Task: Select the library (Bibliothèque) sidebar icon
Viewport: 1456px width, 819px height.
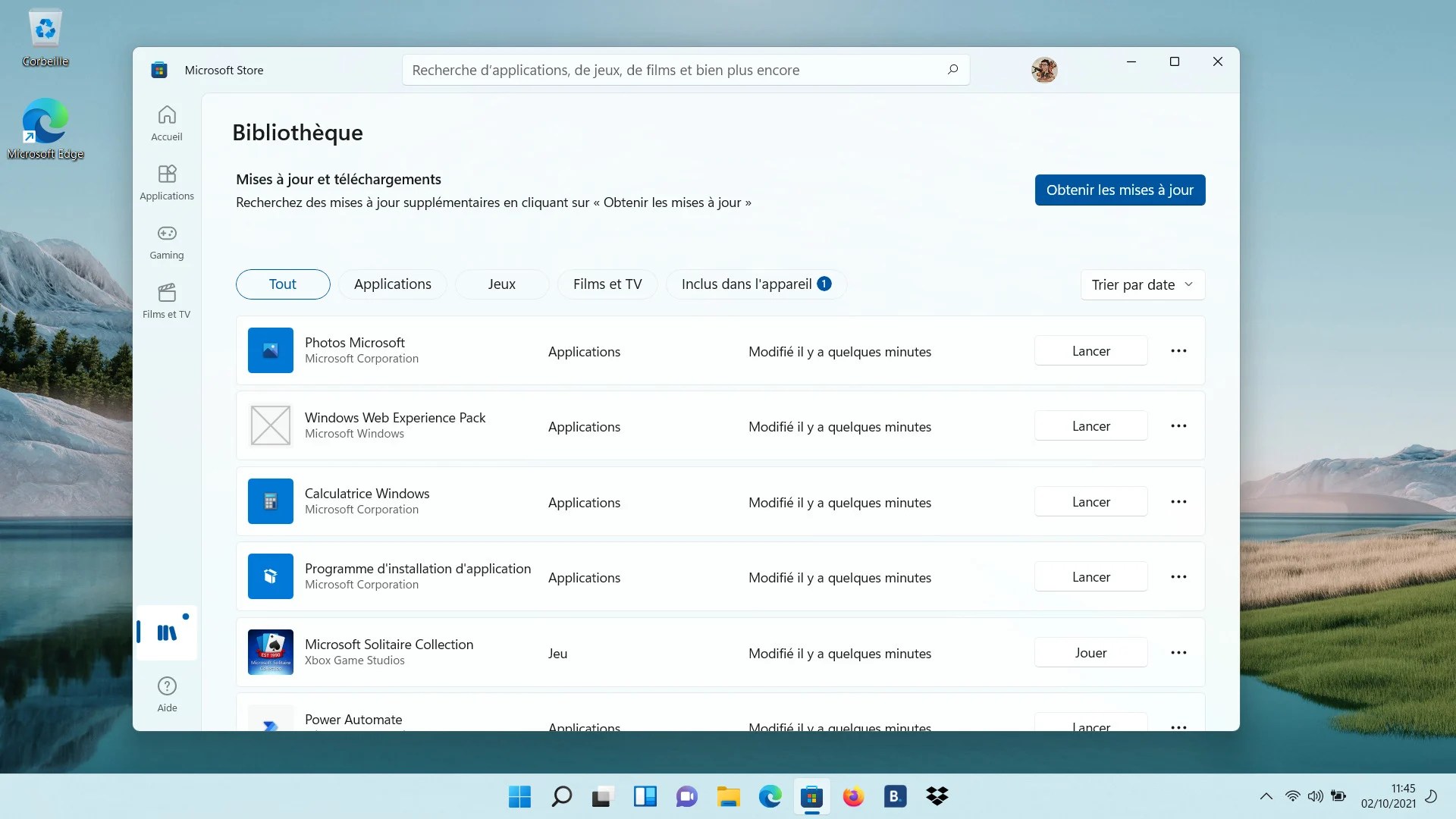Action: (167, 632)
